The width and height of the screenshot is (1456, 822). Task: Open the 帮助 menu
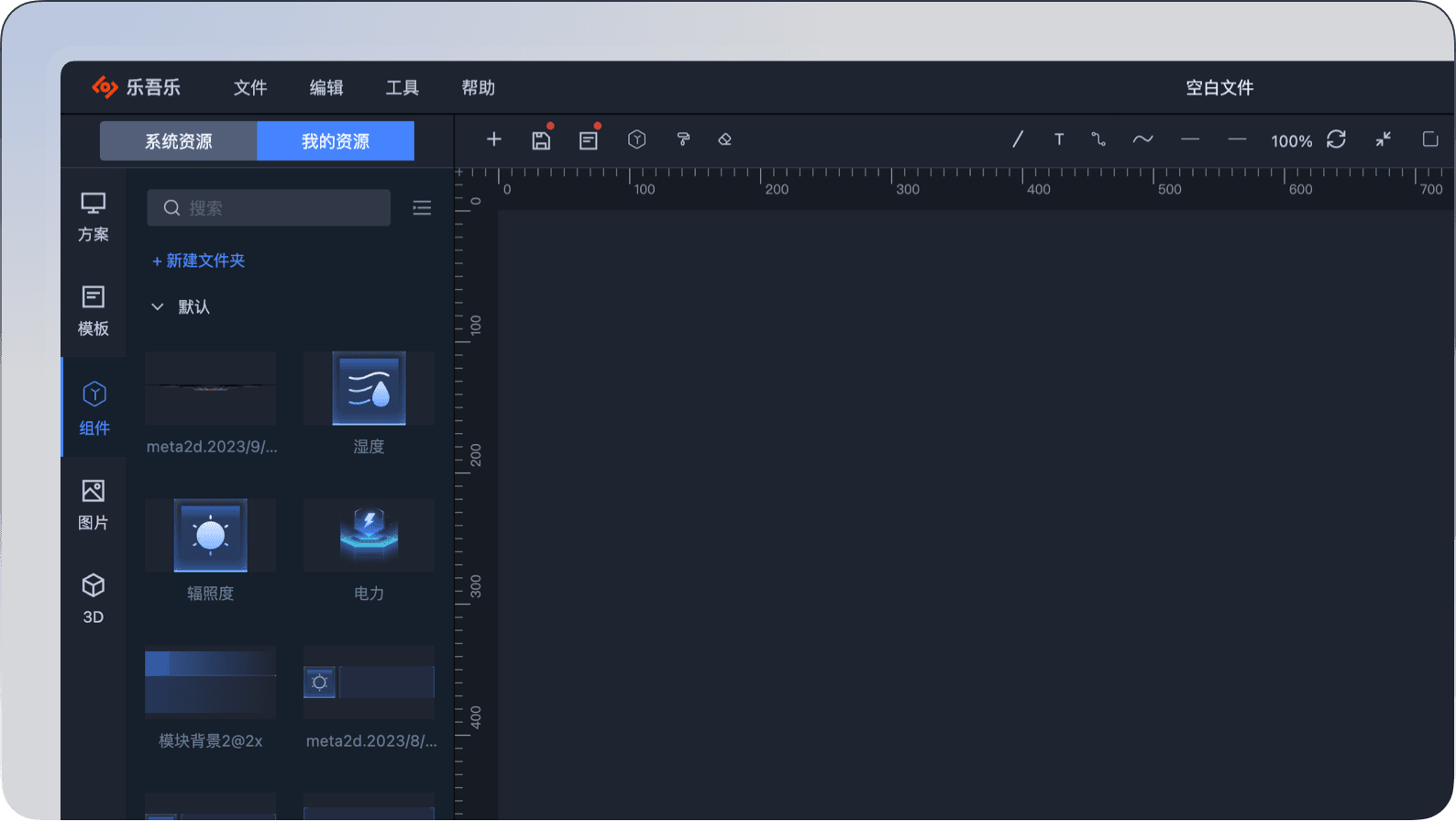click(478, 88)
